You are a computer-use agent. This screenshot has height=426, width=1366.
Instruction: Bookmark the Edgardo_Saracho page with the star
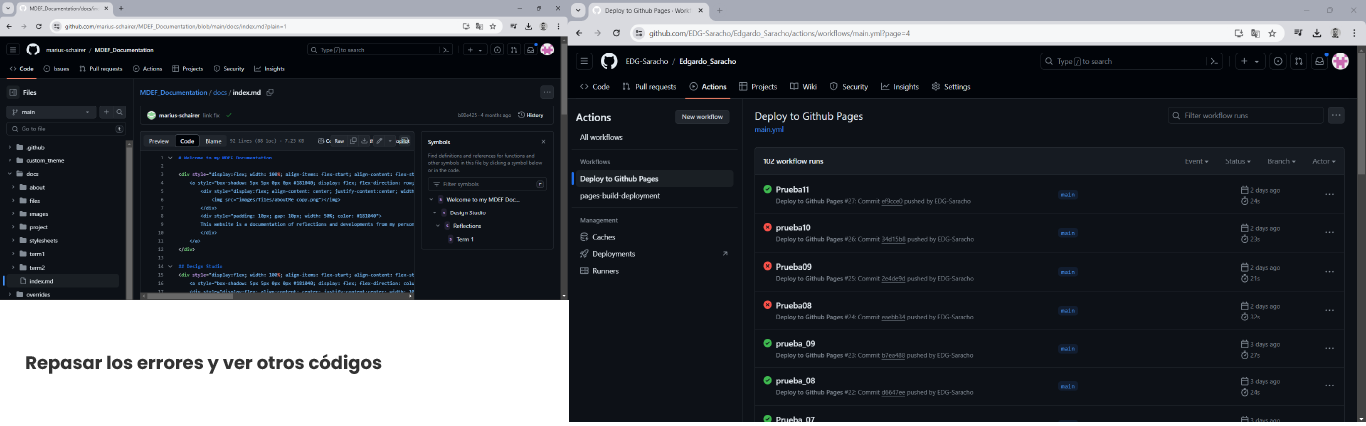(x=1272, y=33)
